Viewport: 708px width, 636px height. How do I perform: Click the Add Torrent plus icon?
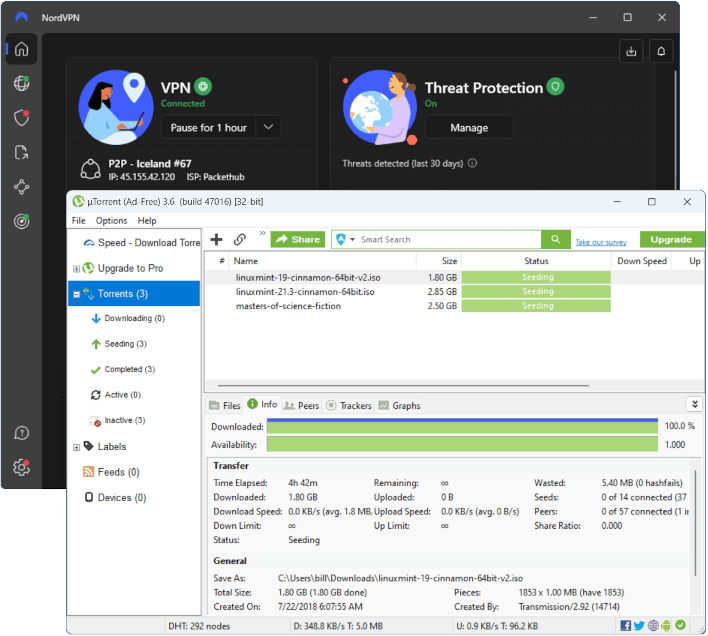(x=217, y=239)
